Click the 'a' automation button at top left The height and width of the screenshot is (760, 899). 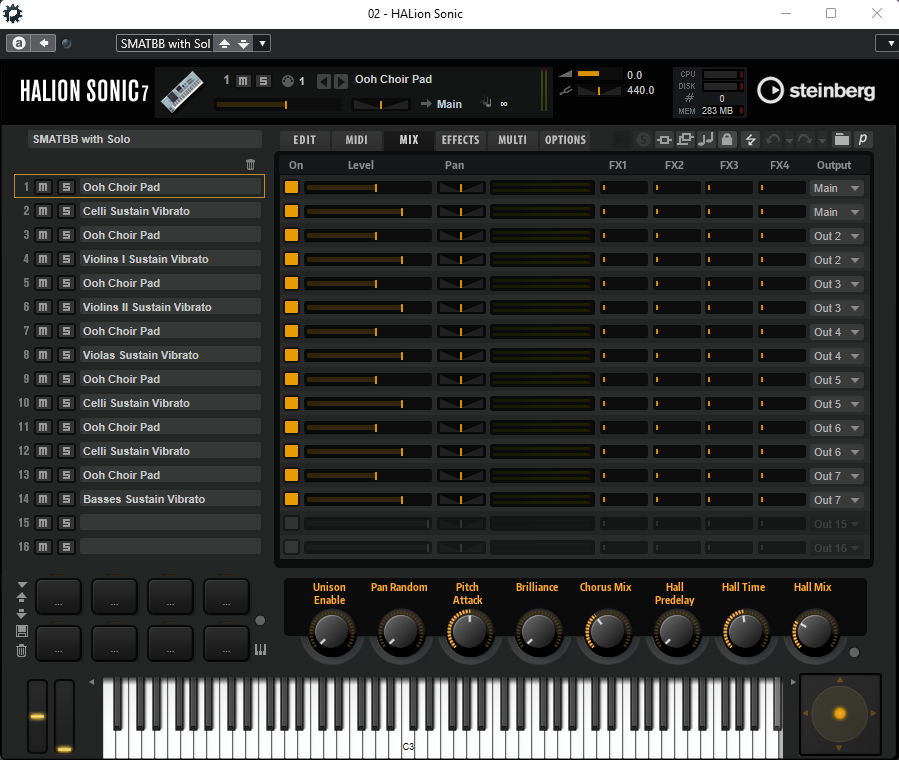coord(19,43)
